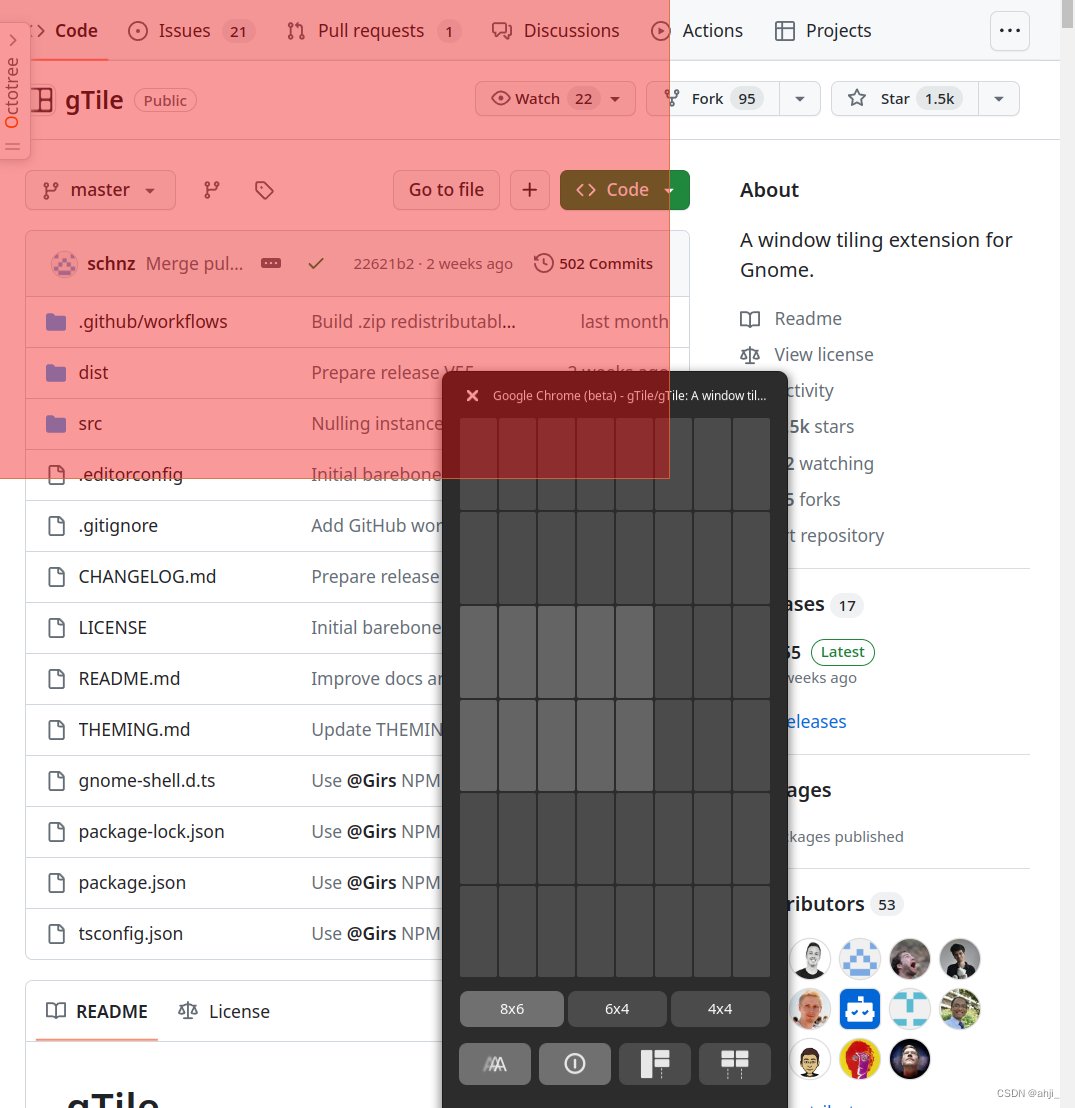Open 502 Commits history
This screenshot has height=1108, width=1075.
click(x=594, y=264)
